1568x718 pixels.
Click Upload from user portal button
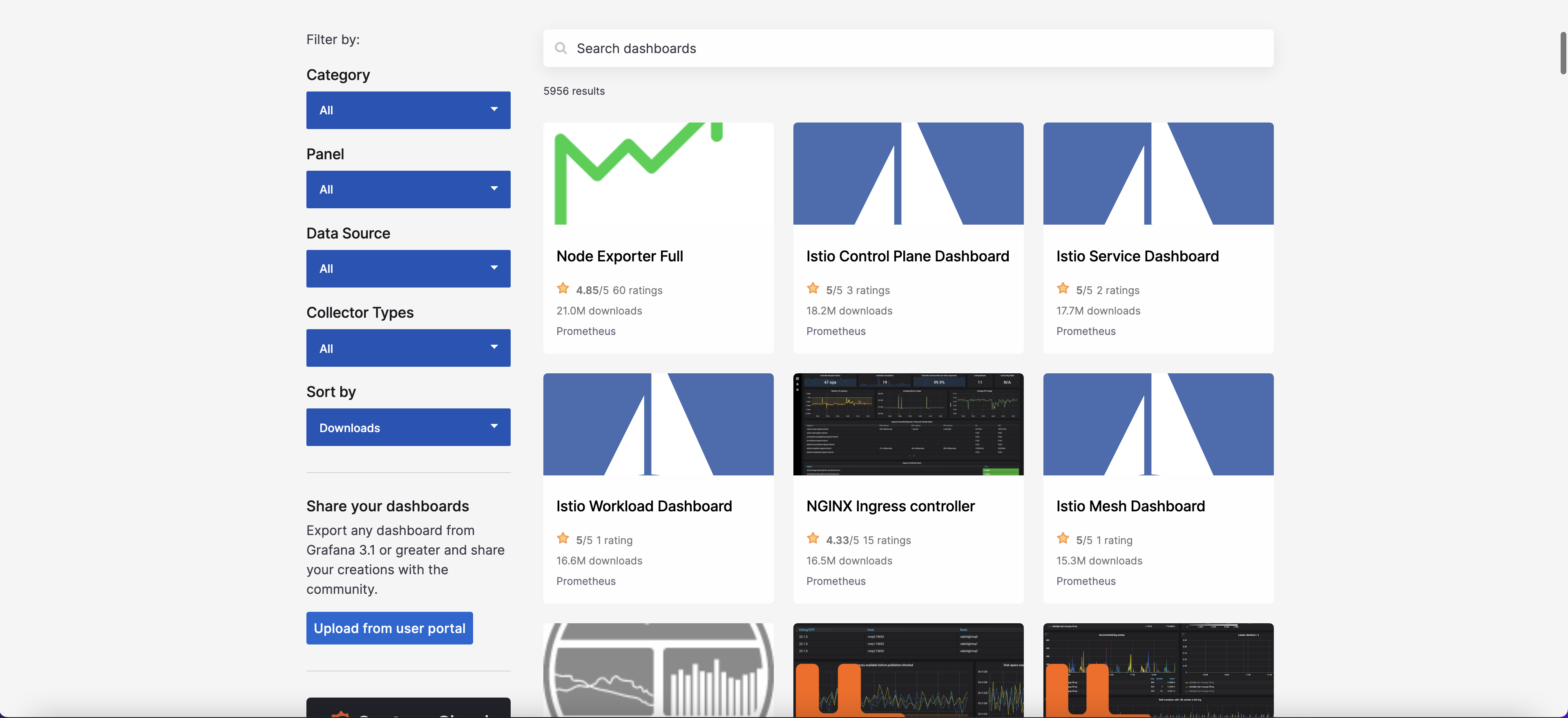(x=390, y=628)
